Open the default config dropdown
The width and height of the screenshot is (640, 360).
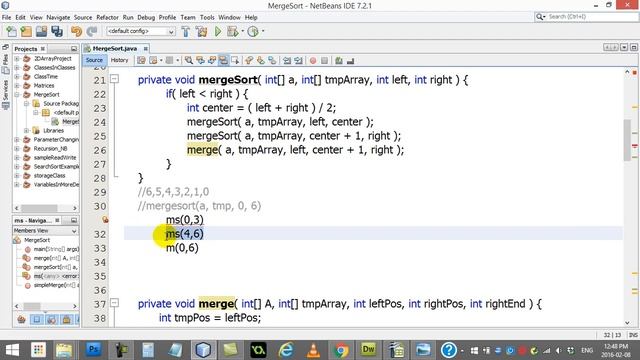[141, 31]
